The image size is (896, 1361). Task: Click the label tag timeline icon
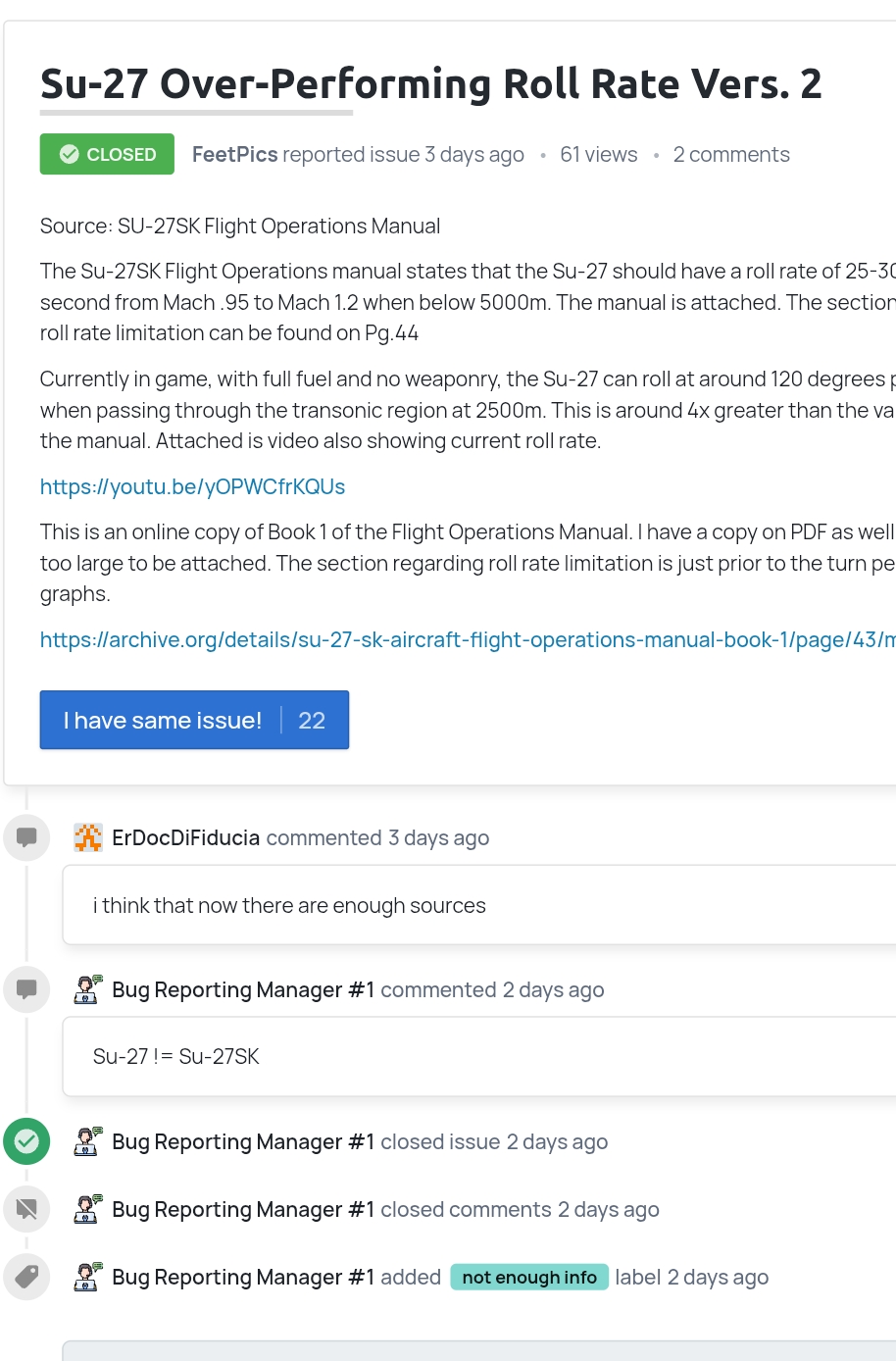26,1277
